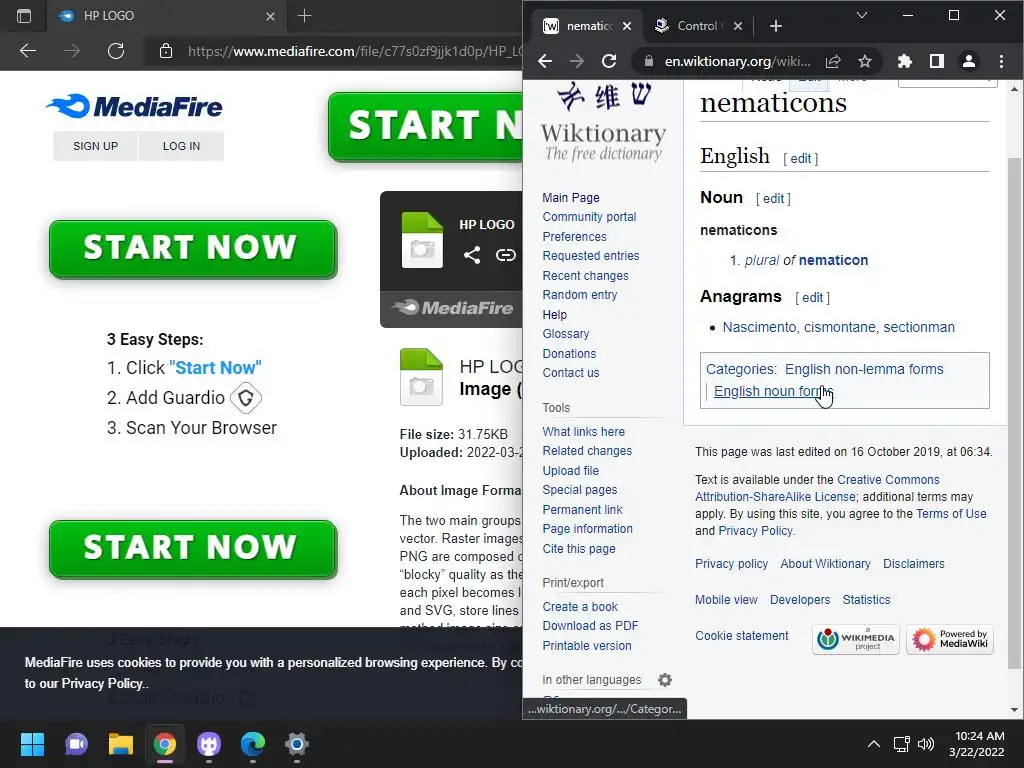Click the copy link icon under HP LOGO
1024x768 pixels.
click(505, 255)
